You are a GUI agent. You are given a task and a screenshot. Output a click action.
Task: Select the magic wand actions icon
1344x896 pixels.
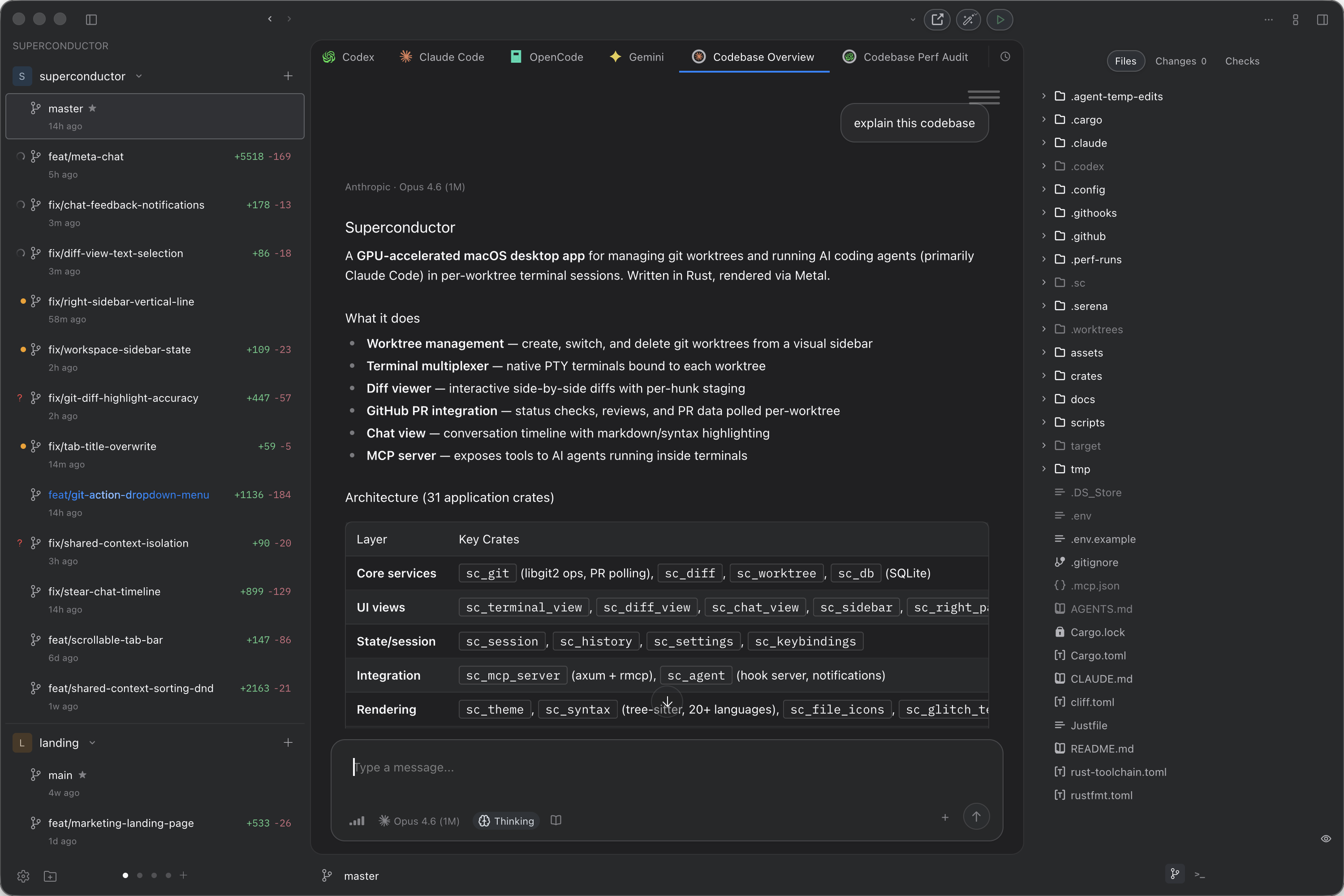tap(968, 19)
